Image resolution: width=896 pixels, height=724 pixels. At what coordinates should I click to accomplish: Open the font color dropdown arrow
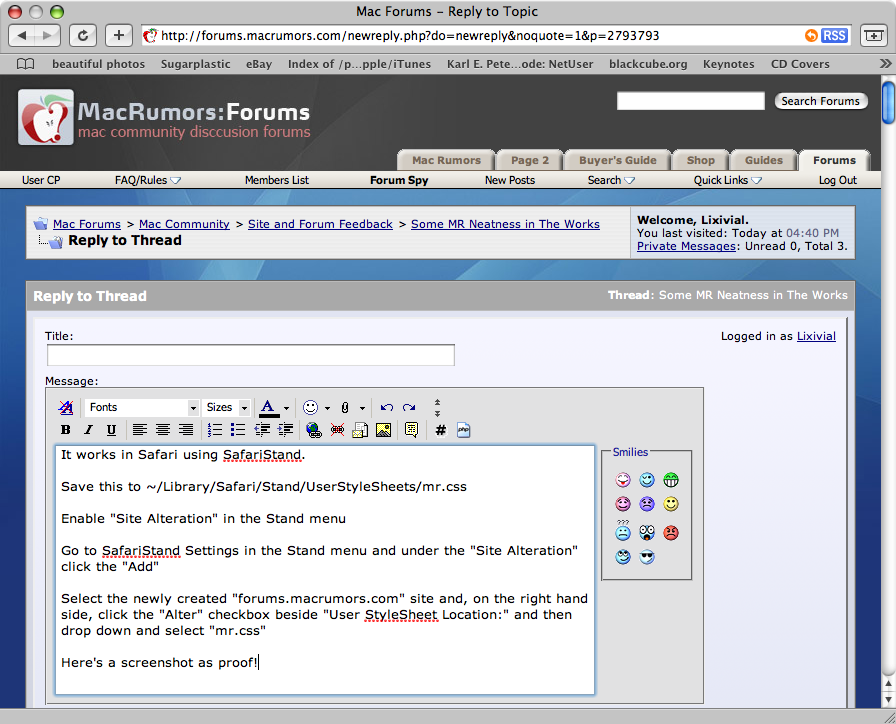coord(286,408)
